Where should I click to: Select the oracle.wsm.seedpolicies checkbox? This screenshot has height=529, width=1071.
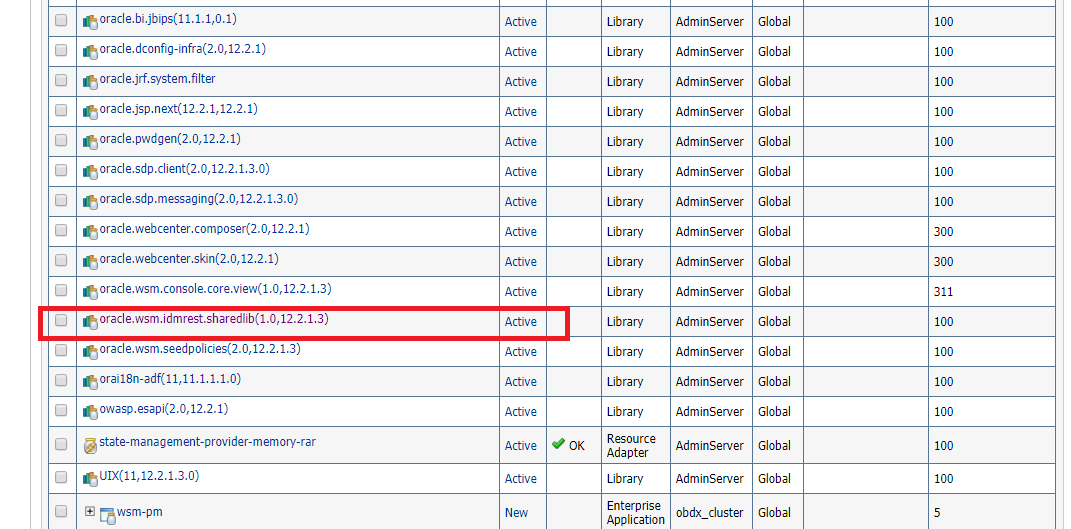point(61,350)
